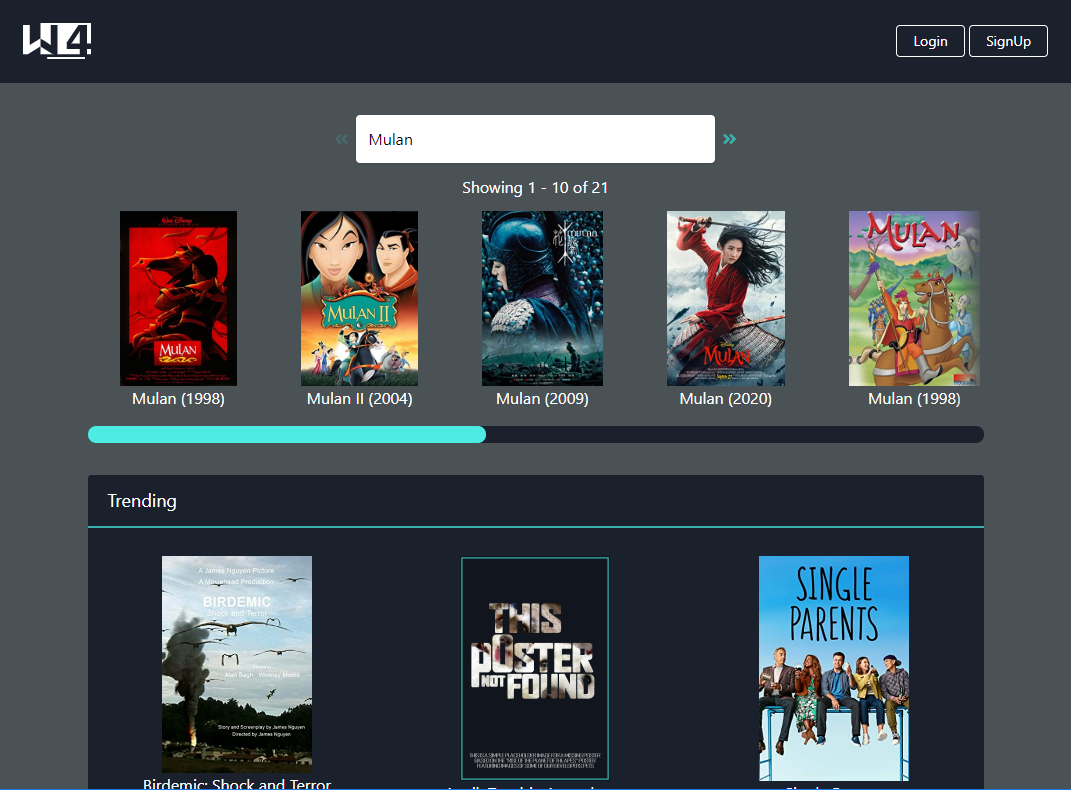This screenshot has width=1071, height=790.
Task: Go to next results page with right chevrons
Action: [x=729, y=139]
